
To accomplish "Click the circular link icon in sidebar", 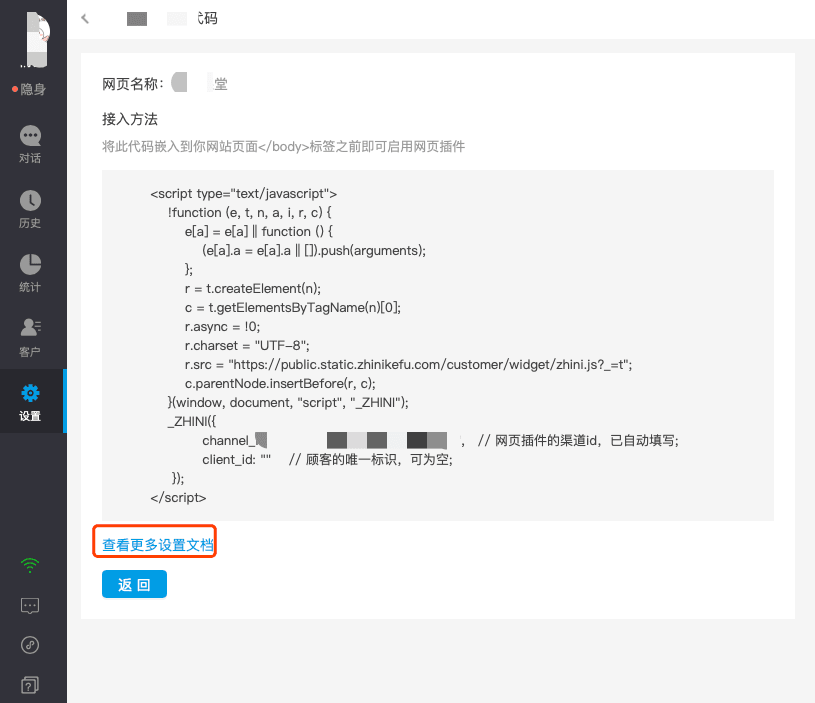I will pyautogui.click(x=30, y=645).
